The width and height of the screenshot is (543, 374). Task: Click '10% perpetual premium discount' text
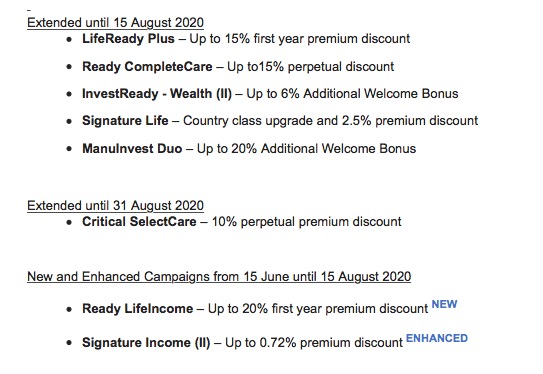pos(306,222)
